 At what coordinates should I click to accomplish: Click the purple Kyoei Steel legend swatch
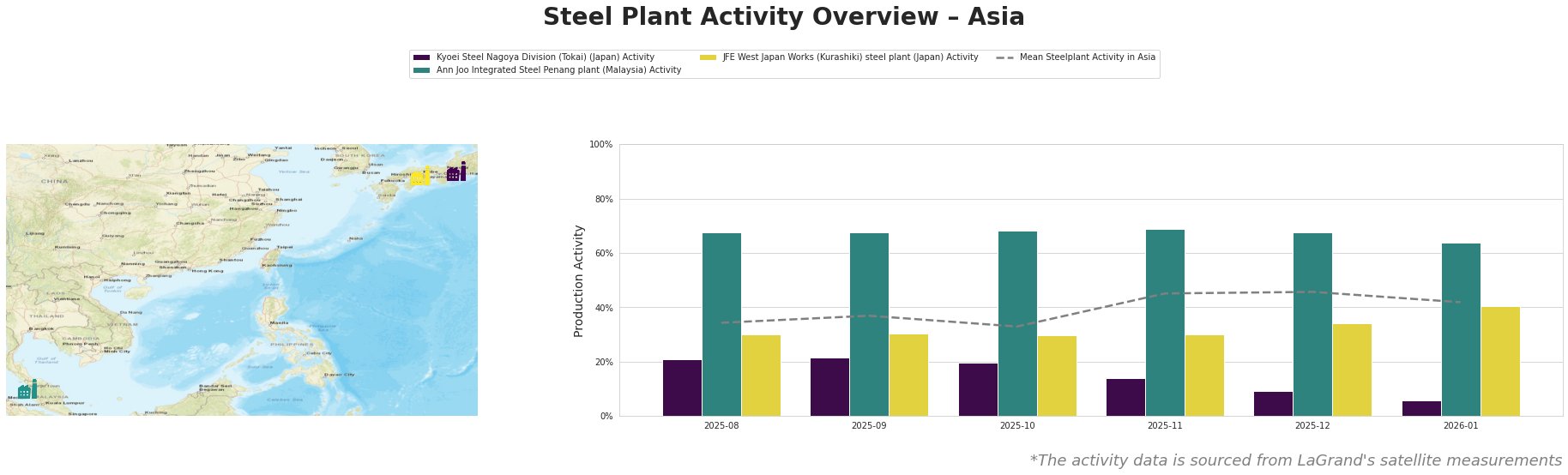pyautogui.click(x=422, y=57)
